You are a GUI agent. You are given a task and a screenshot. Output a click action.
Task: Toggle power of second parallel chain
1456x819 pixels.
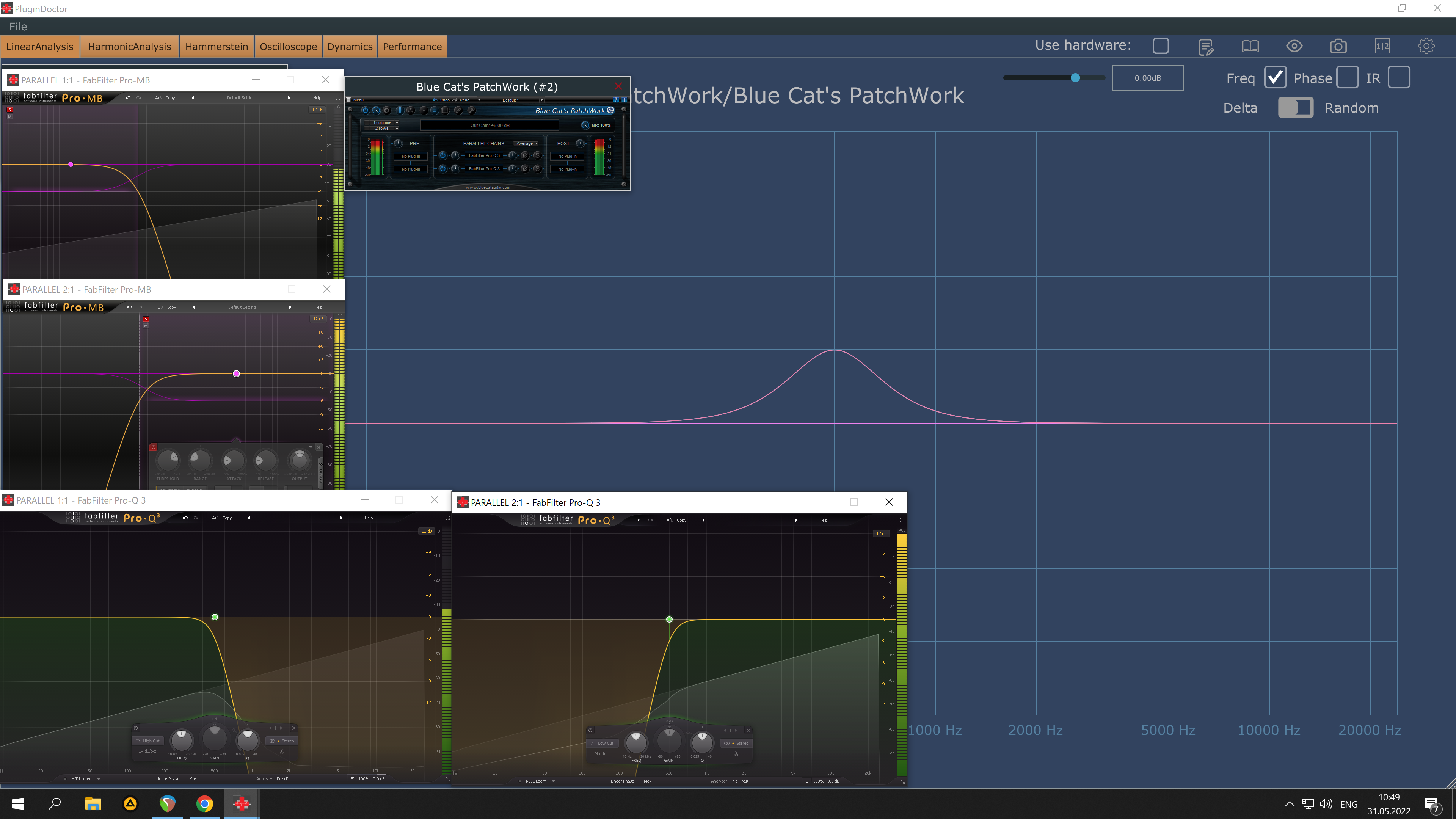click(x=443, y=169)
